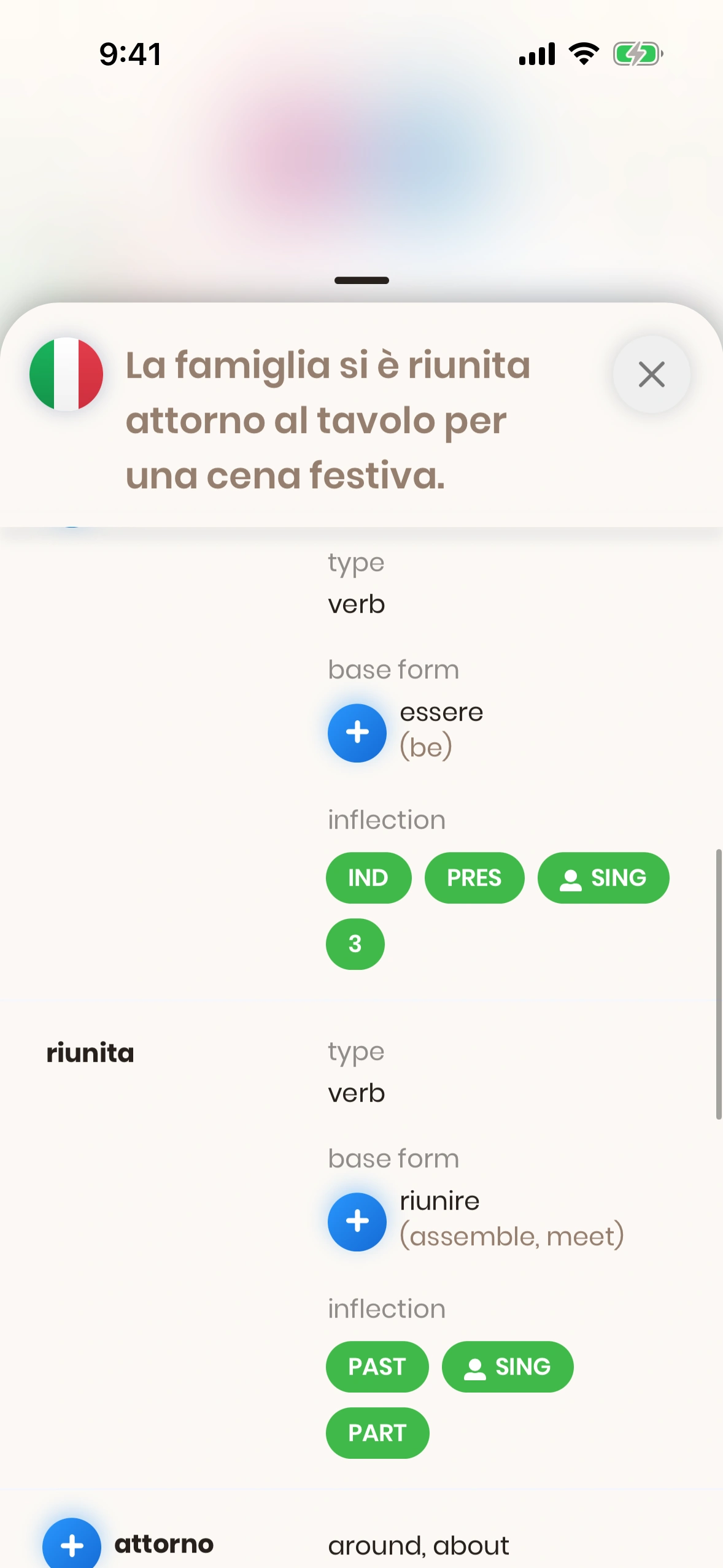Tap the sheet drag handle bar
The height and width of the screenshot is (1568, 723).
click(361, 280)
